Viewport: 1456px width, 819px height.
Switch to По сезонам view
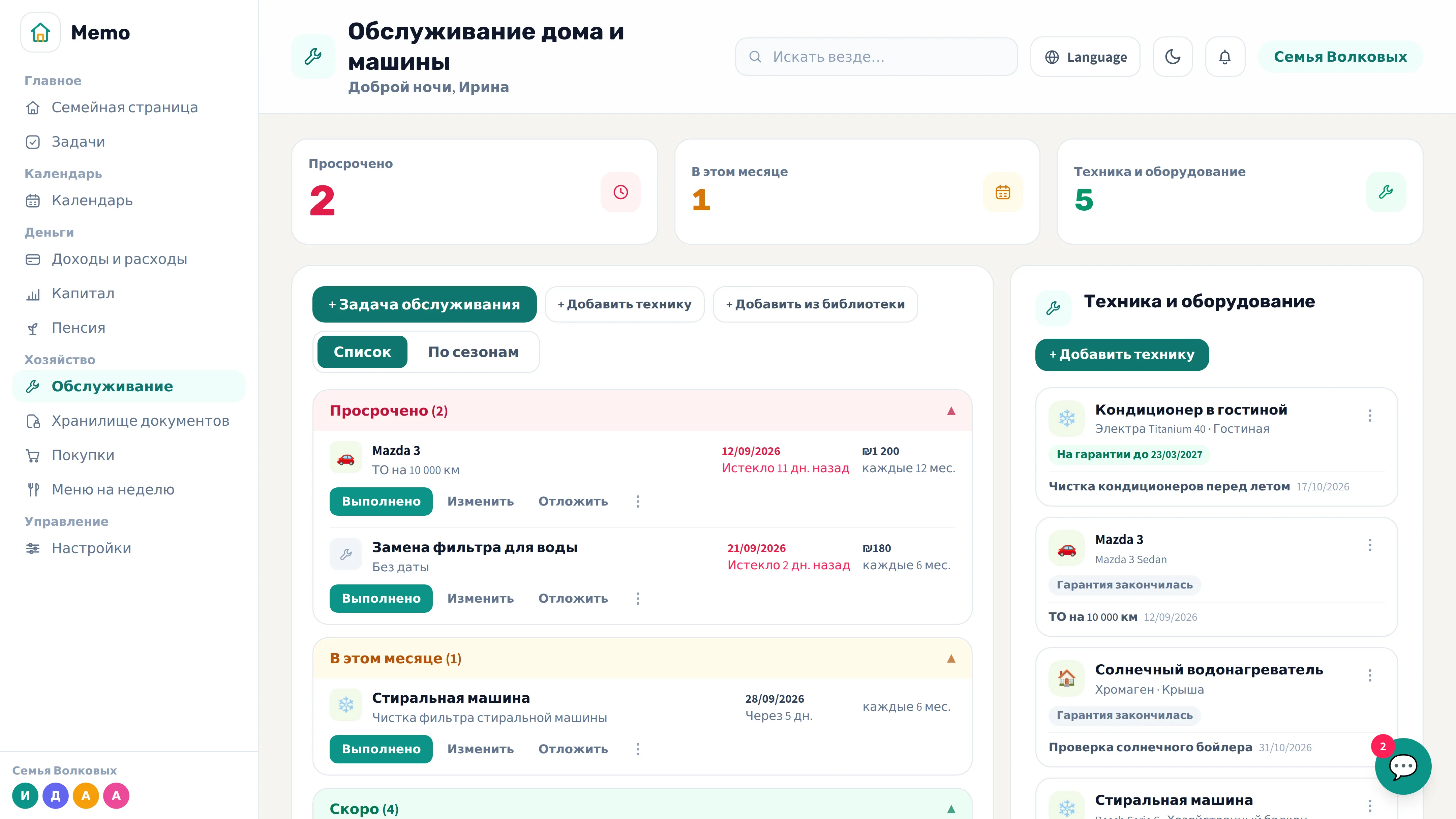[473, 352]
